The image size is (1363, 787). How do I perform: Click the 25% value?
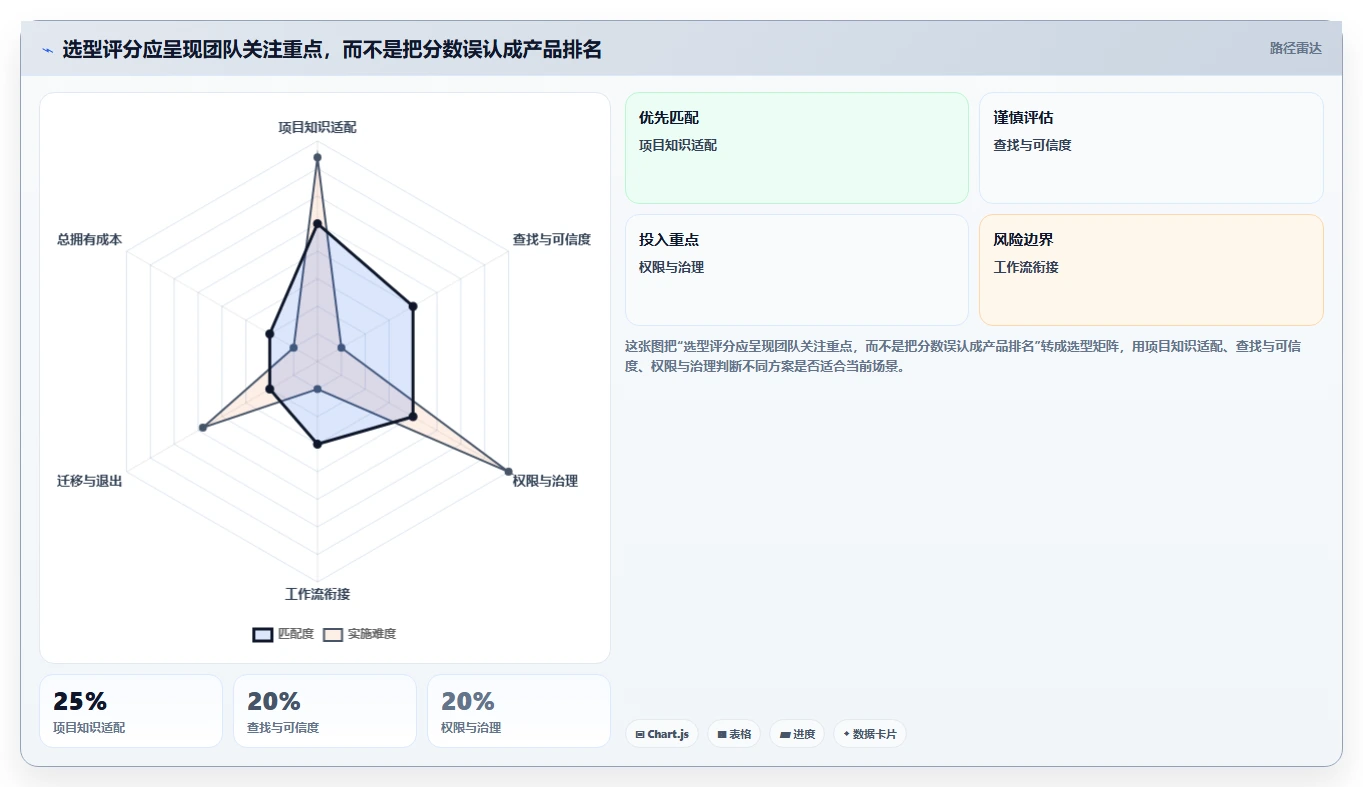[80, 702]
